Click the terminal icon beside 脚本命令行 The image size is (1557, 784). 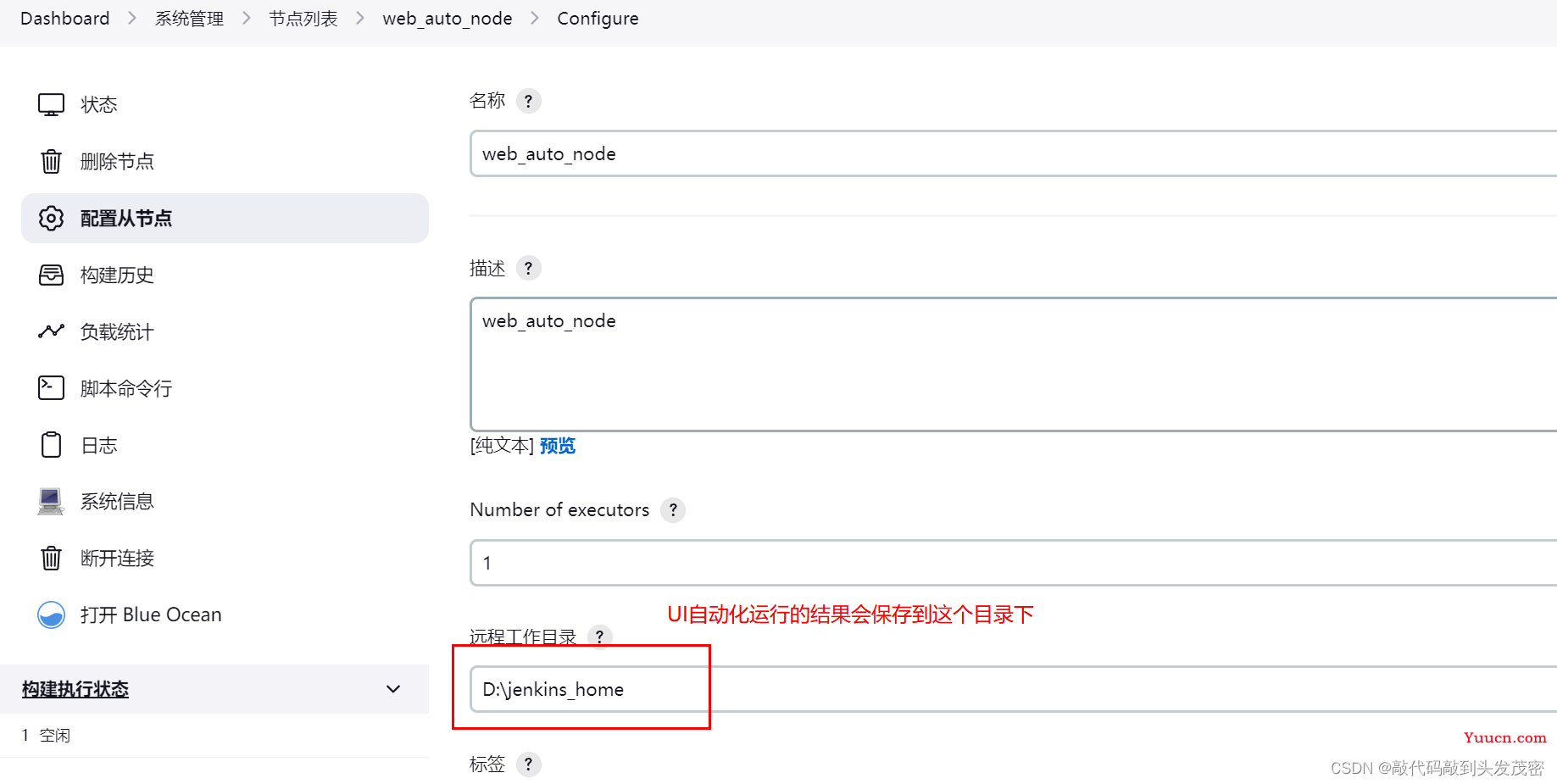click(x=51, y=388)
